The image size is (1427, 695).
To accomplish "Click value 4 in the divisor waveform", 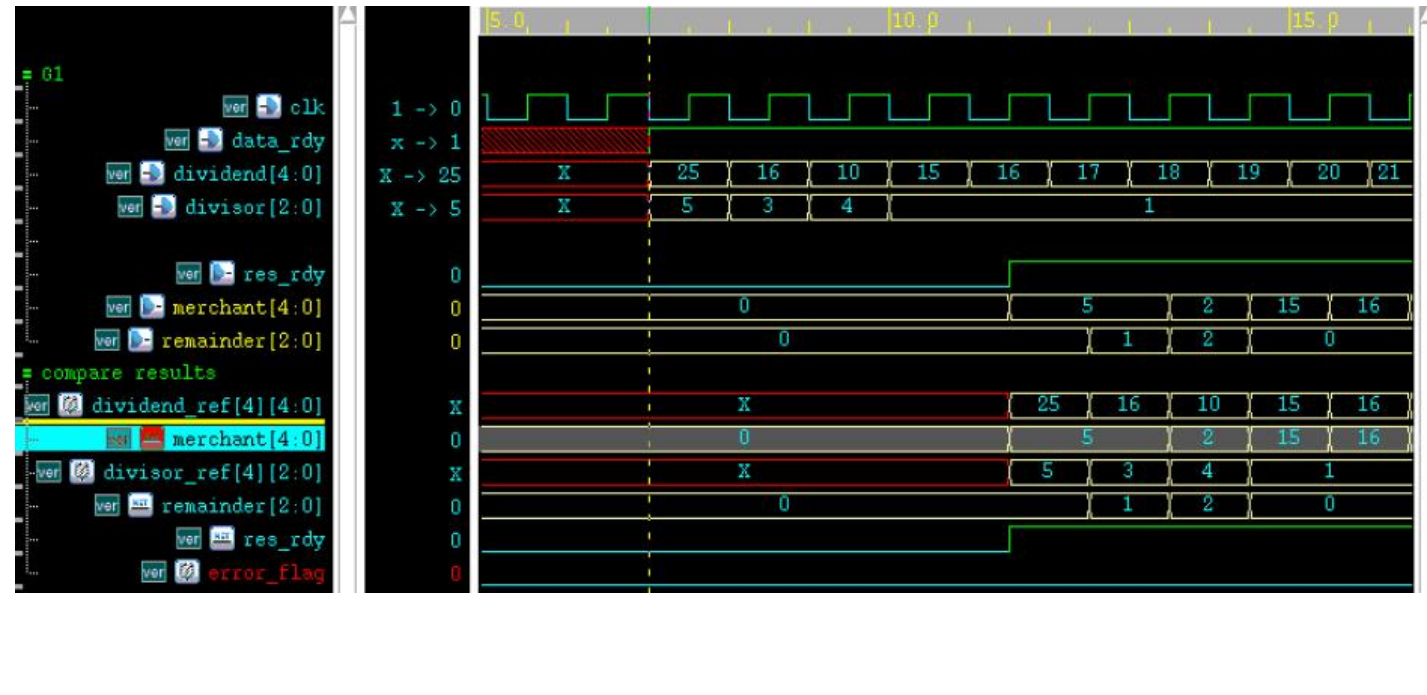I will 847,206.
